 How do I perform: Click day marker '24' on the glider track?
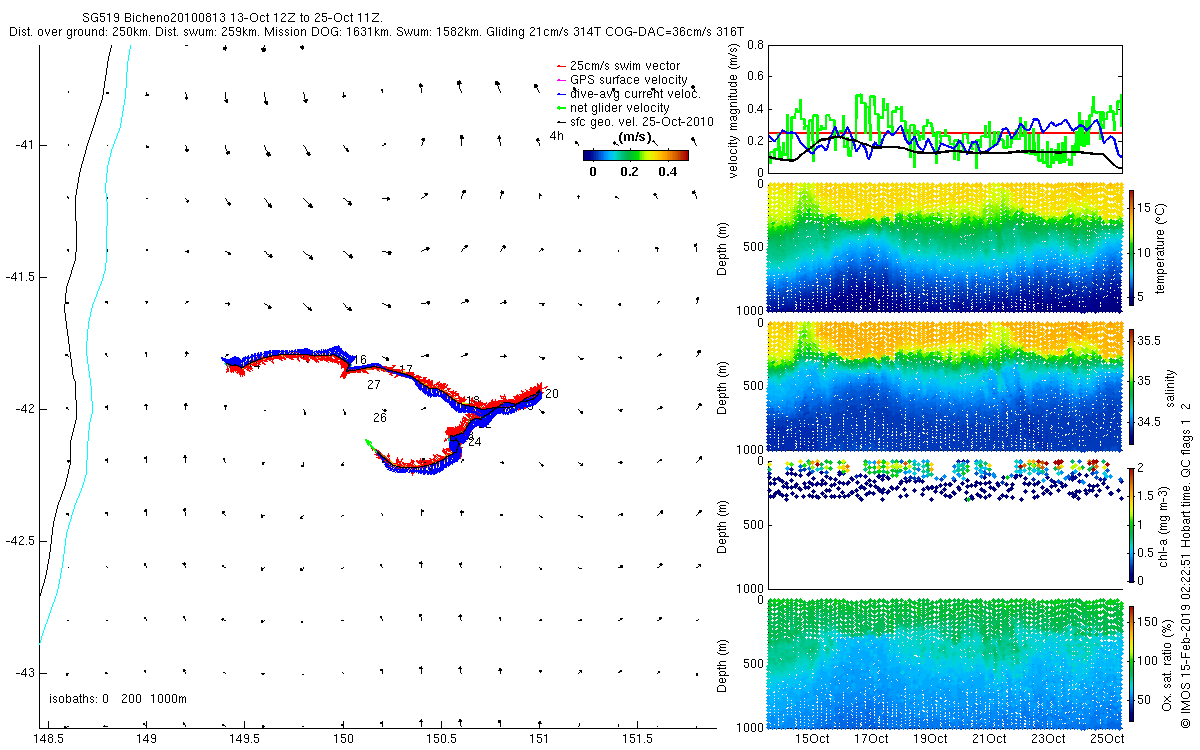[475, 442]
